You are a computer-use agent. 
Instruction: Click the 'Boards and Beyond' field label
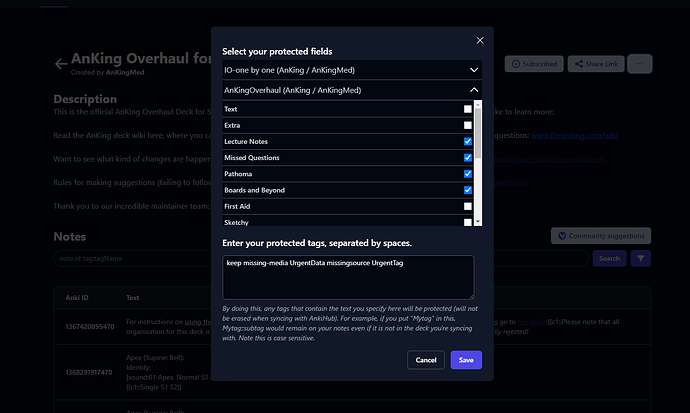tap(254, 190)
